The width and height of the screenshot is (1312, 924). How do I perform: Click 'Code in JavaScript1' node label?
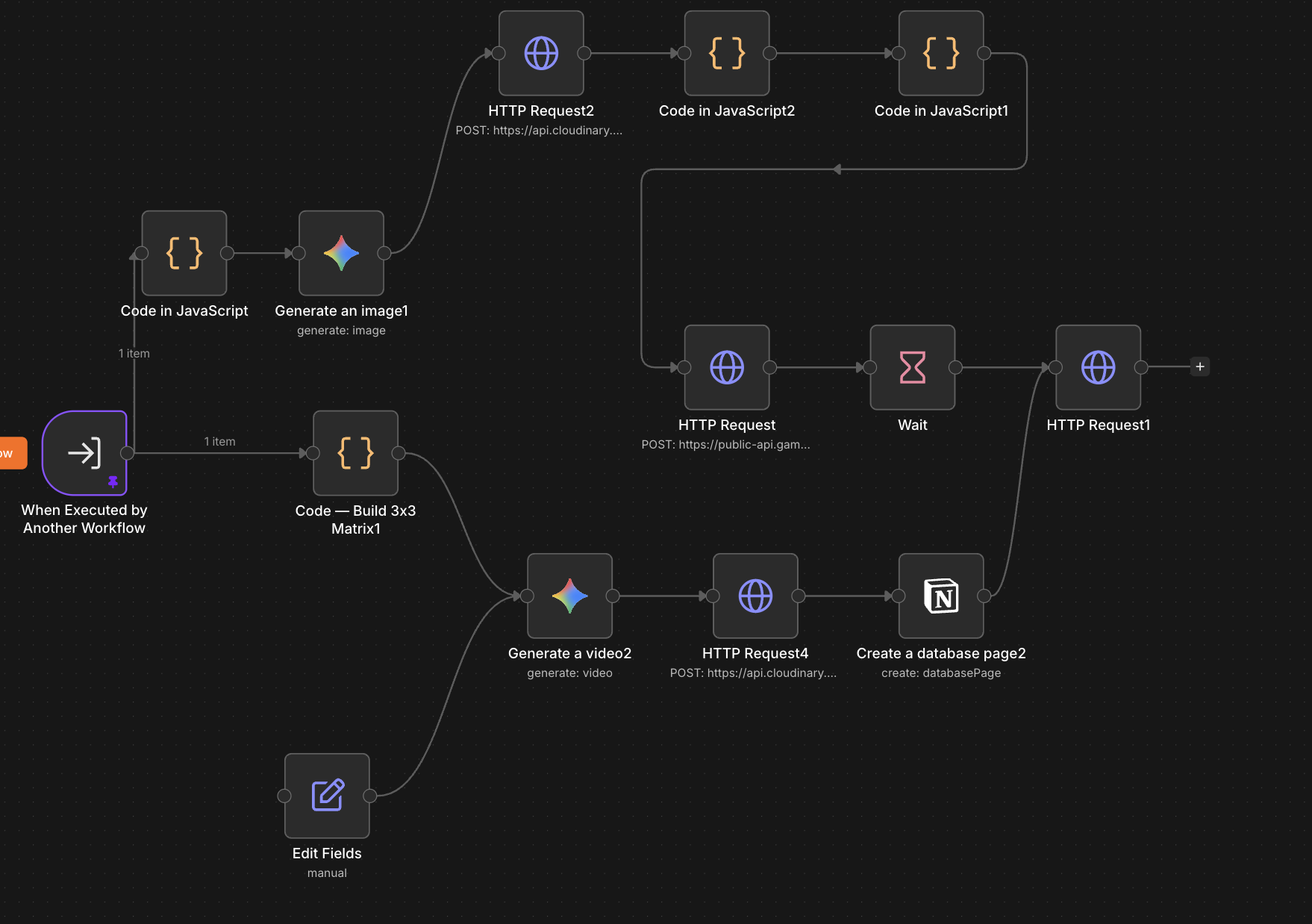(x=941, y=110)
